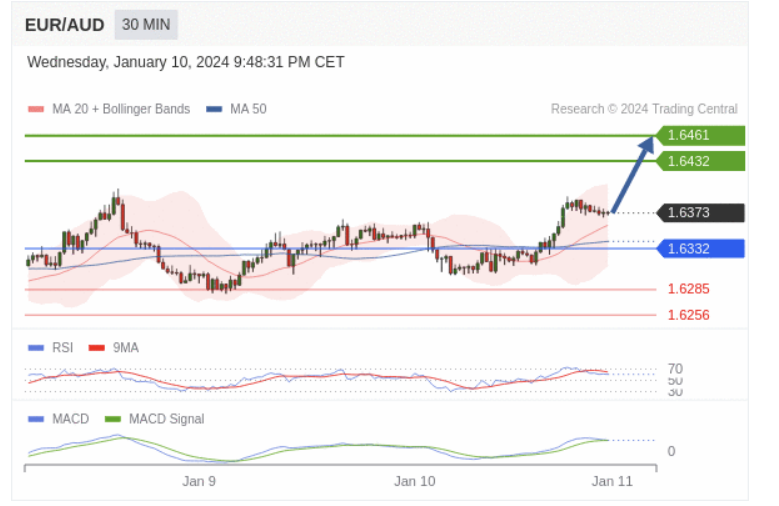This screenshot has width=779, height=506.
Task: Click the blue MACD legend swatch
Action: tap(36, 419)
